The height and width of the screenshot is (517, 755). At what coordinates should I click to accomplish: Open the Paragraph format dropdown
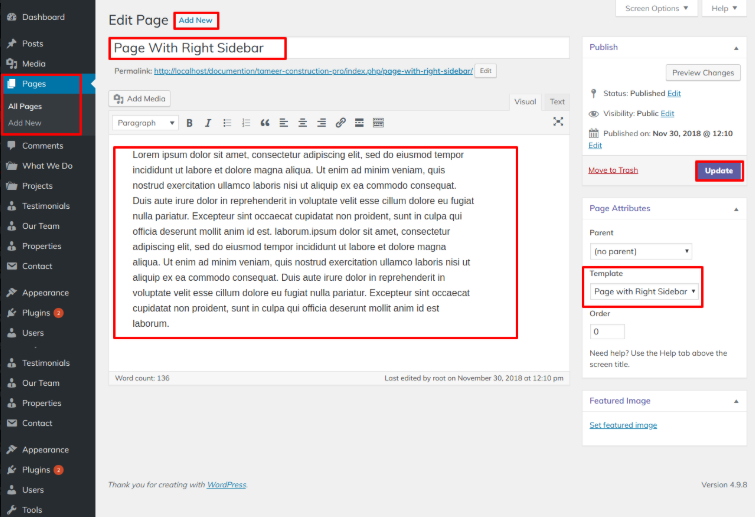(145, 123)
